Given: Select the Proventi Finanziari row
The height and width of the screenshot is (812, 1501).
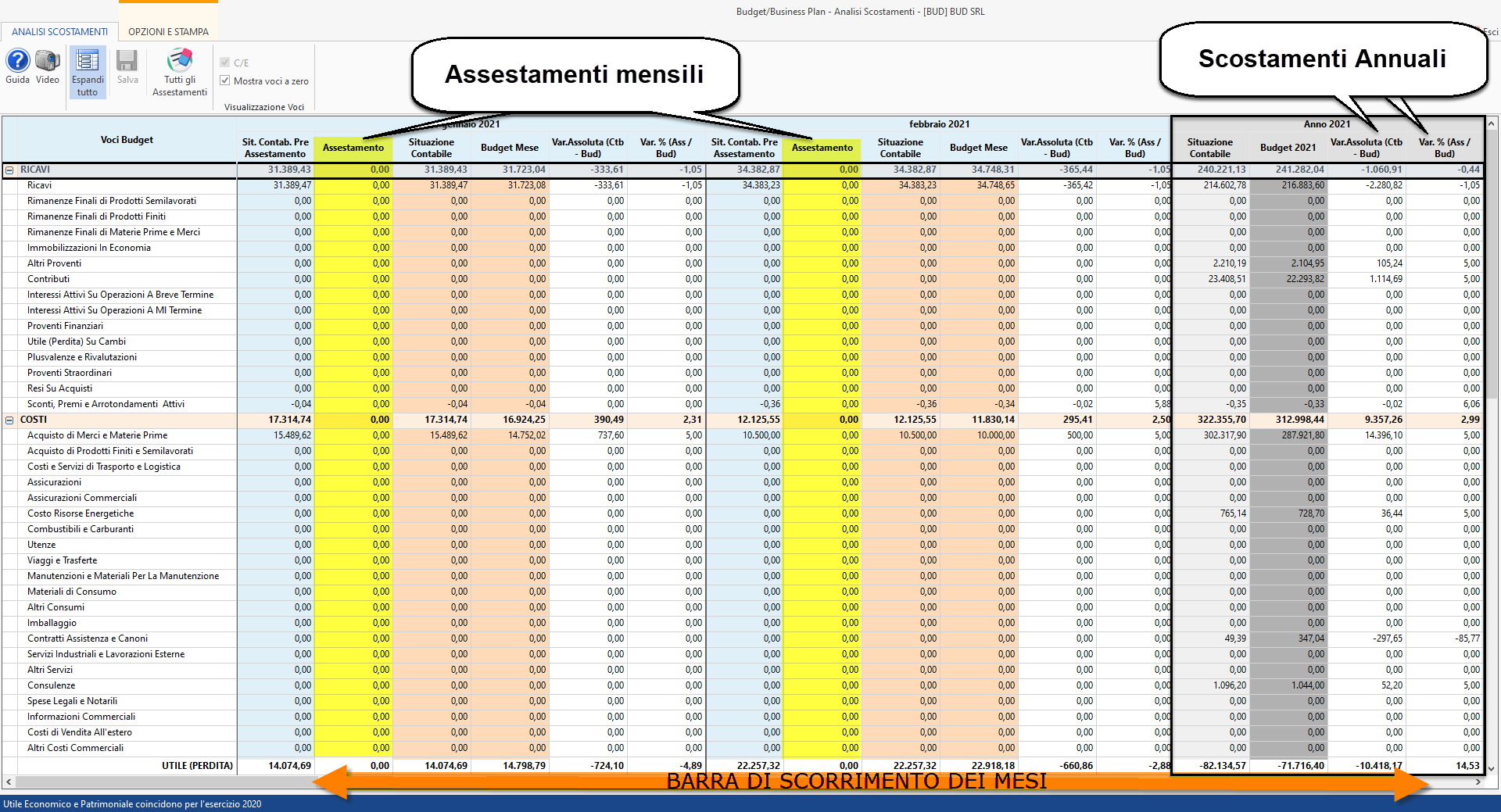Looking at the screenshot, I should [x=65, y=326].
